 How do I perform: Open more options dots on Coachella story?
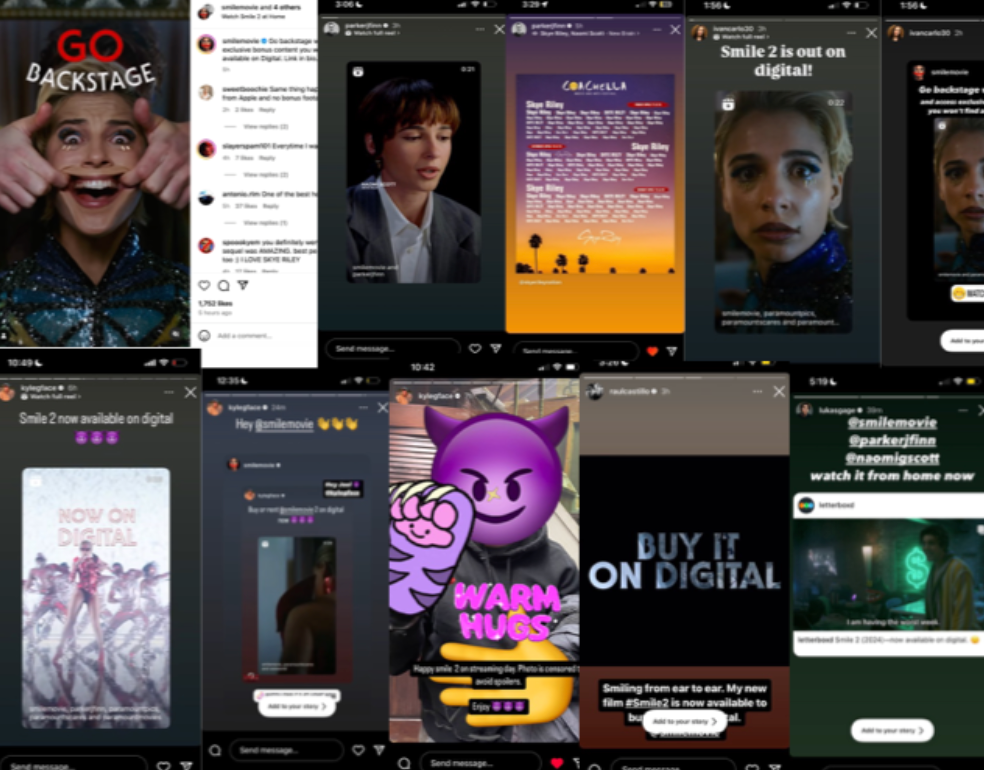(656, 29)
